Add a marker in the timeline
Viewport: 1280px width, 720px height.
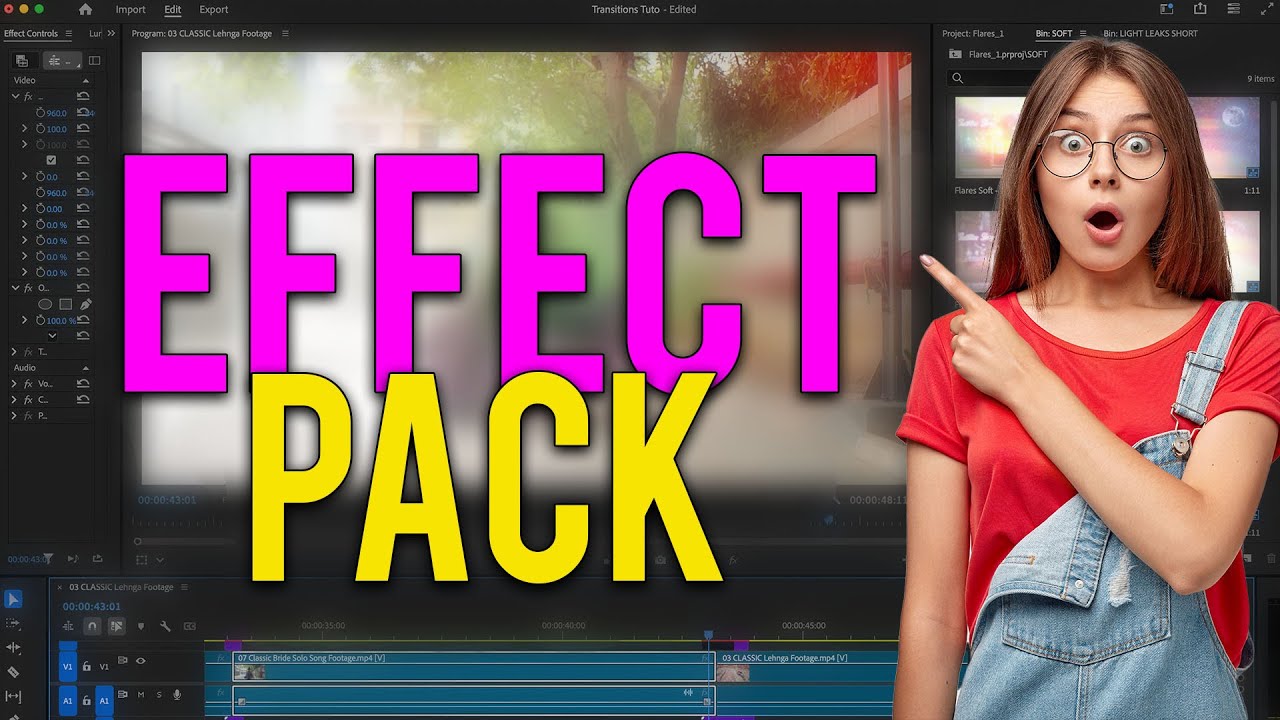pos(141,626)
